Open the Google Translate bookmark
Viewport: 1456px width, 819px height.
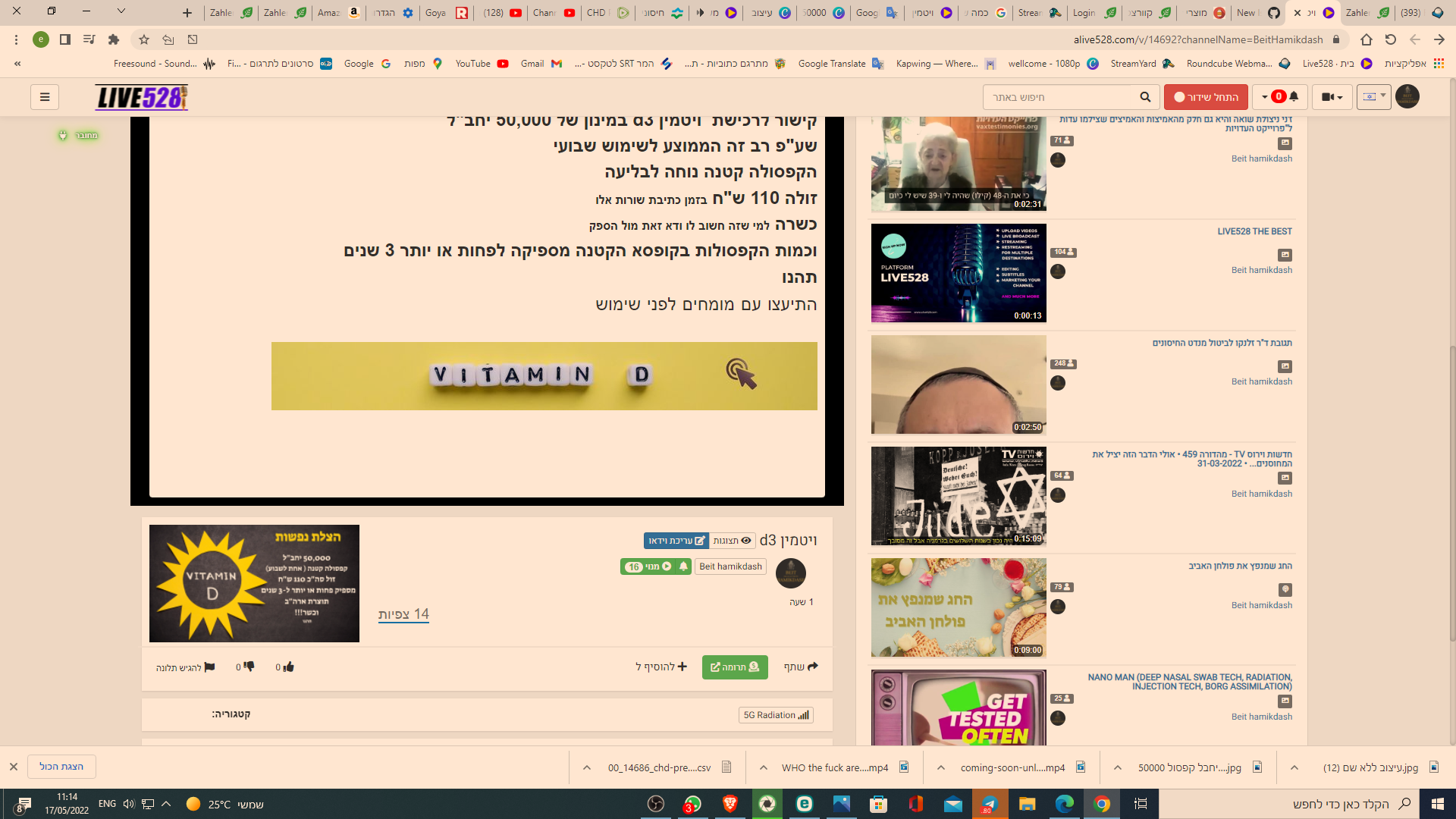pyautogui.click(x=841, y=64)
